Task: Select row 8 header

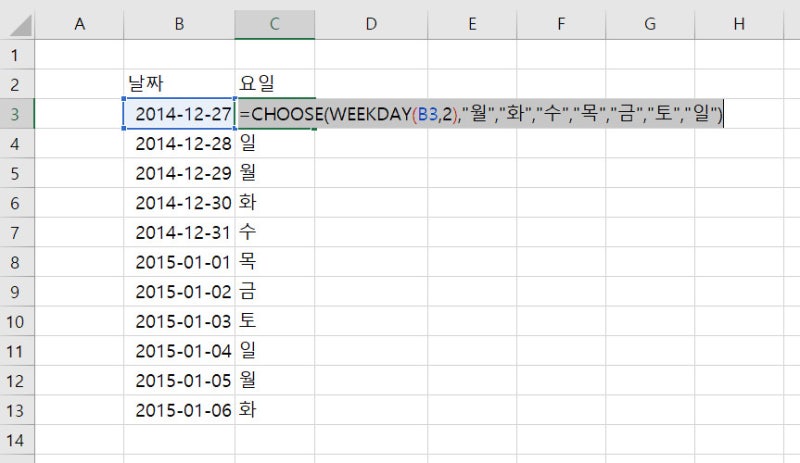Action: tap(14, 262)
